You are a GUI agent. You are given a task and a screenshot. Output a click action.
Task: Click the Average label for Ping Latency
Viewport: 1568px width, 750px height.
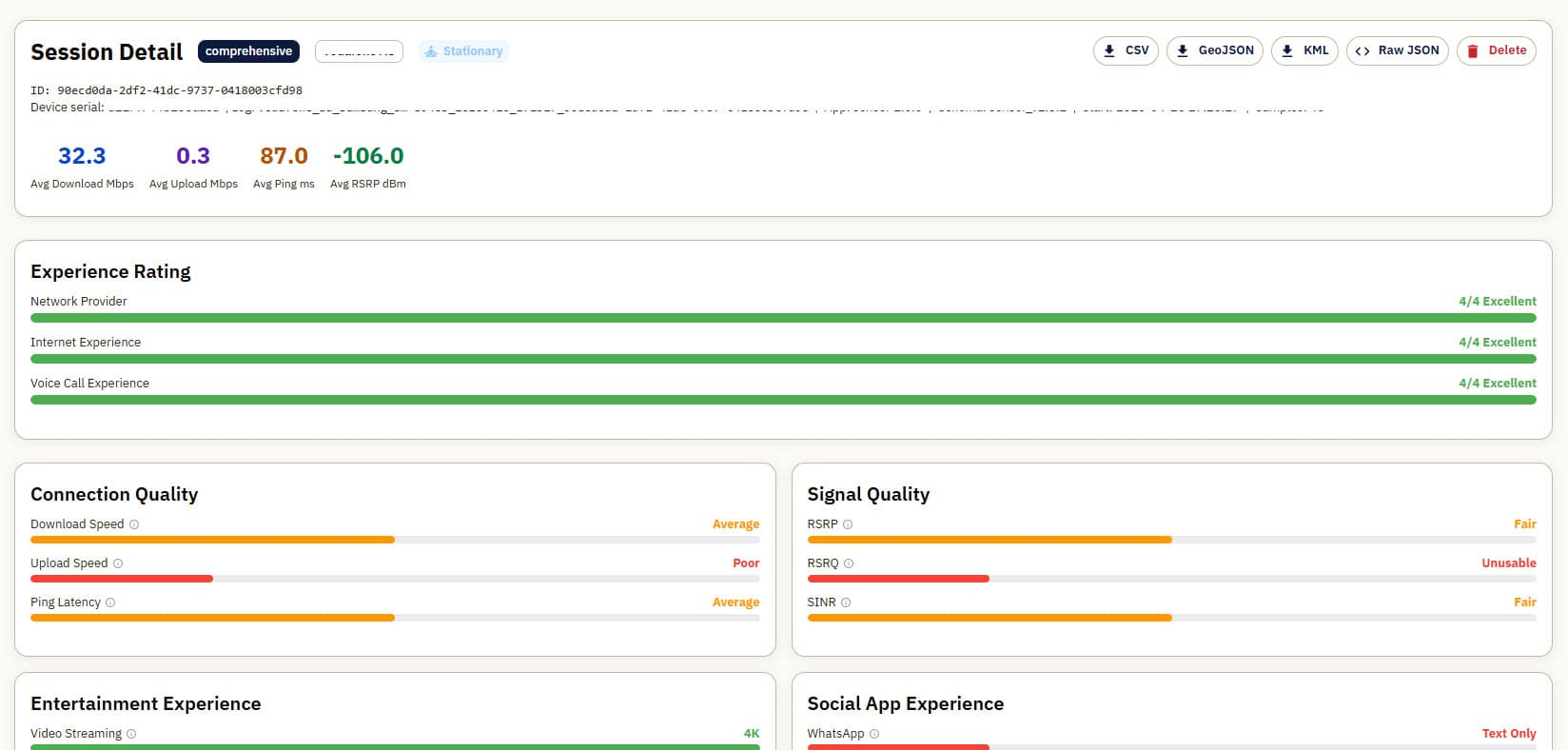736,602
